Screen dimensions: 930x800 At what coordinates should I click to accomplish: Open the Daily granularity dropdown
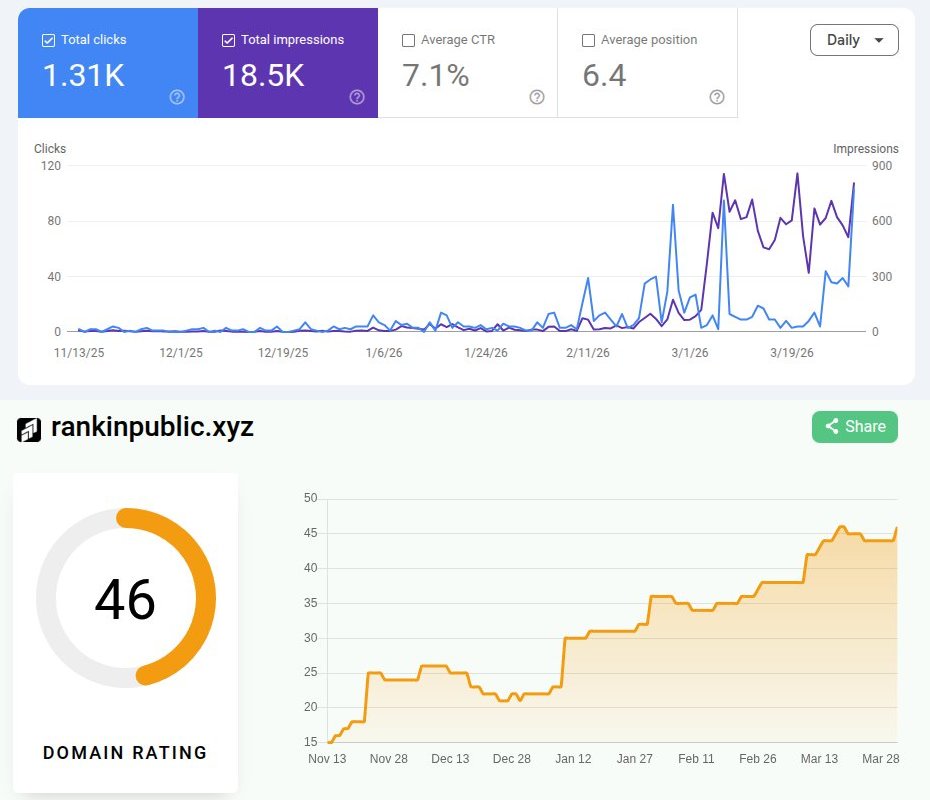coord(854,40)
